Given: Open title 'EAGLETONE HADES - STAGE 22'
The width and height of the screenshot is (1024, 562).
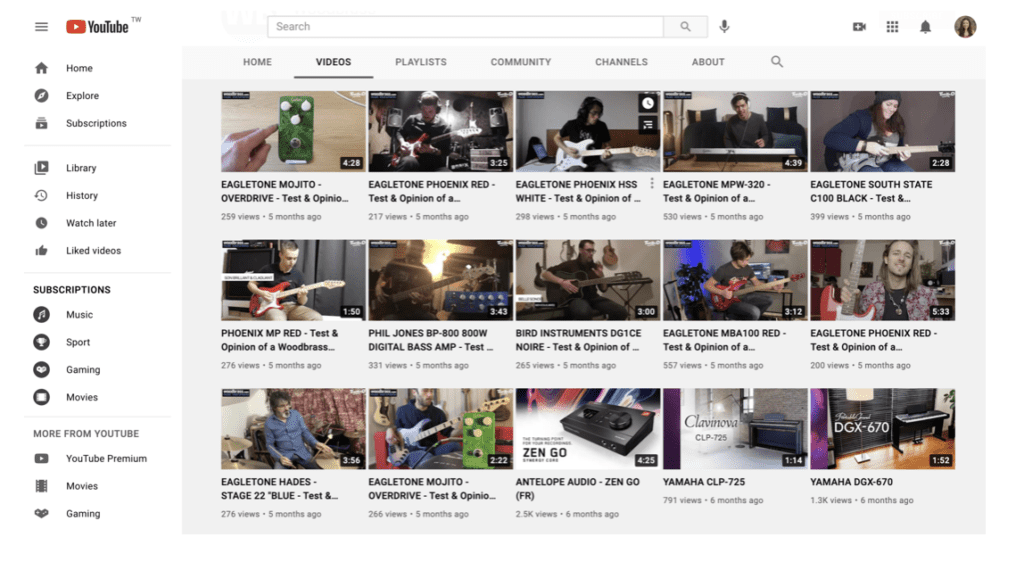Looking at the screenshot, I should [x=280, y=489].
